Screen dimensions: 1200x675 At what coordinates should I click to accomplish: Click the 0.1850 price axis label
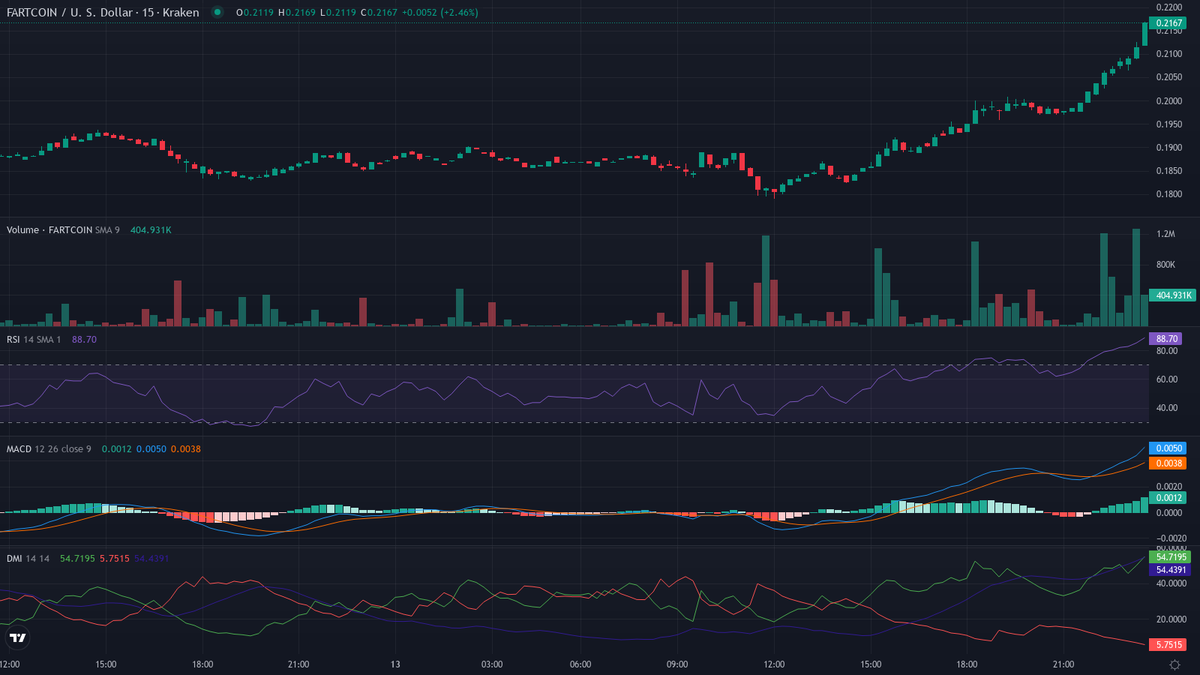click(x=1169, y=171)
